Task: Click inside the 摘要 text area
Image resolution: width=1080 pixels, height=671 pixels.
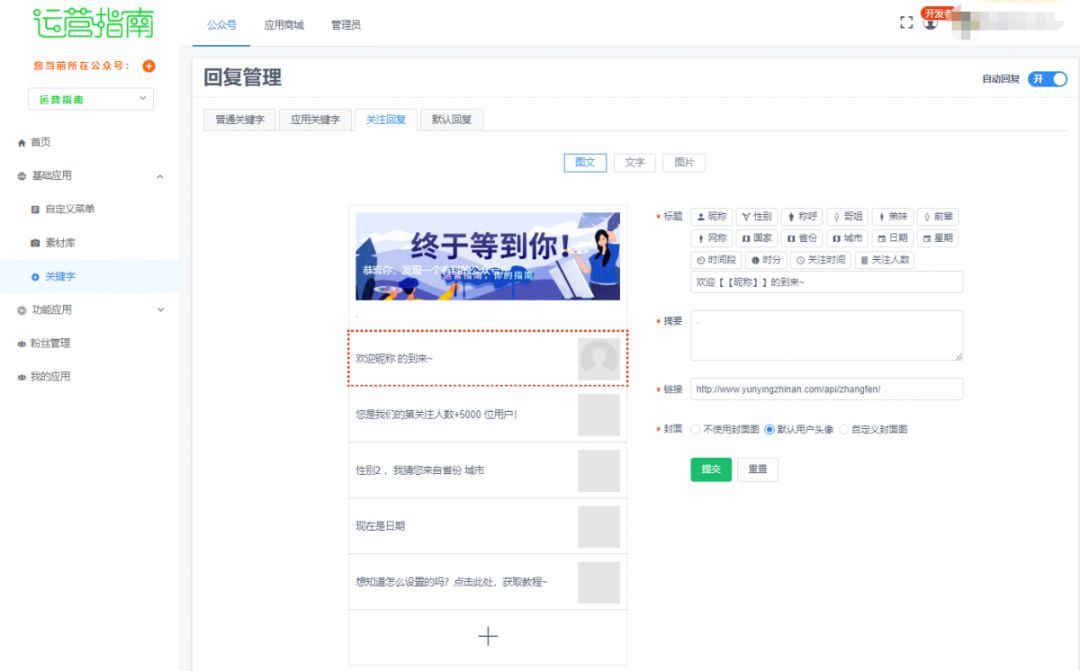Action: coord(826,335)
